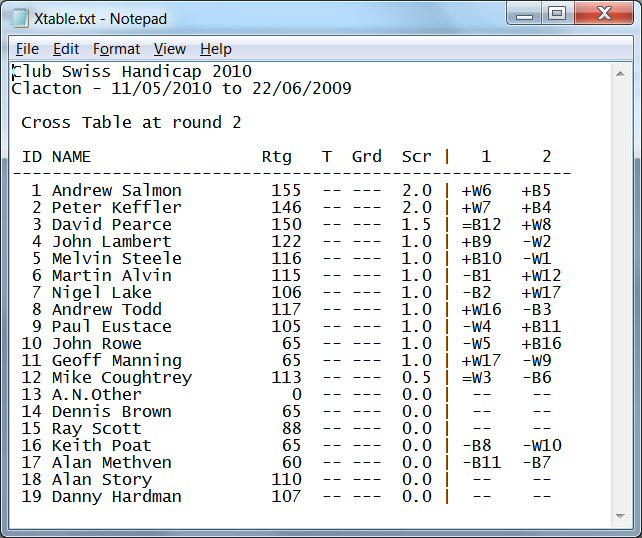This screenshot has width=642, height=538.
Task: Click score '0.5' in Mike Coughtrey's row
Action: pos(416,377)
